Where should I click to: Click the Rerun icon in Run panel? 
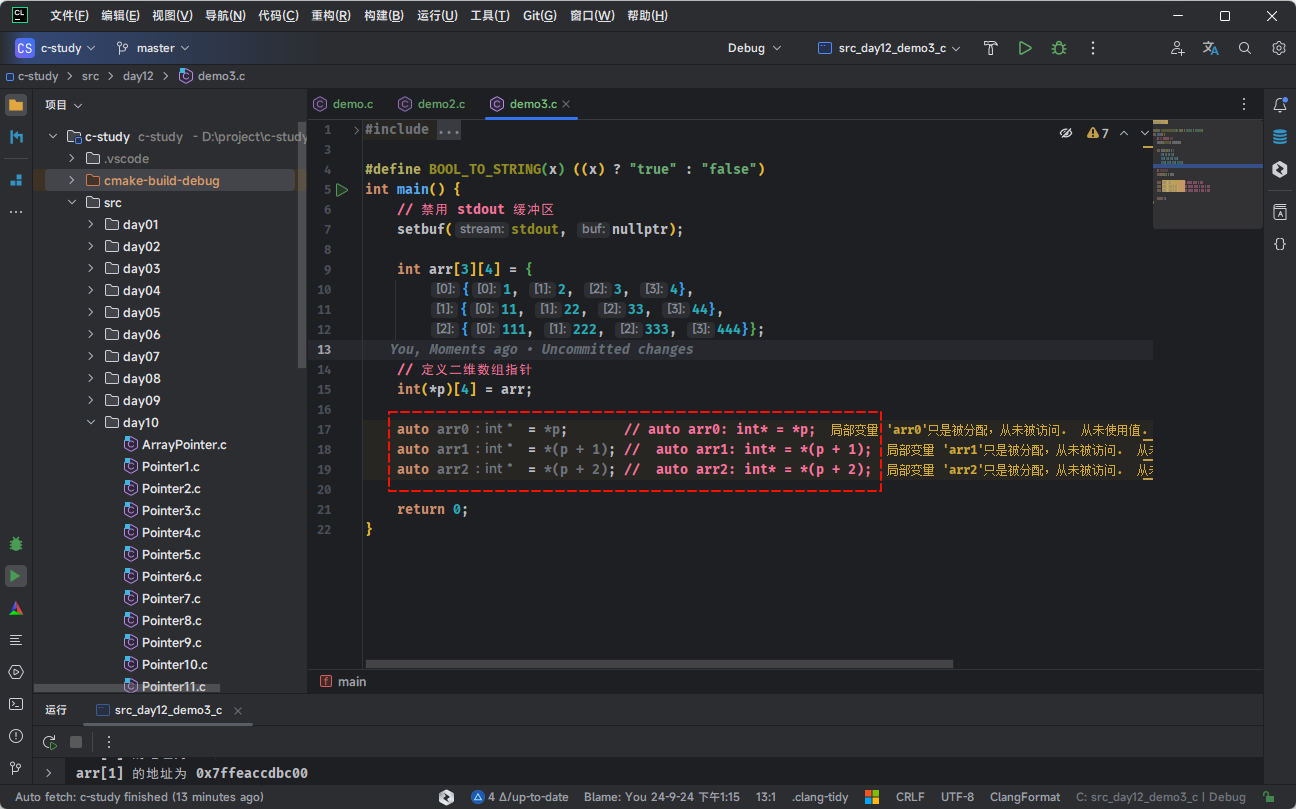tap(49, 742)
